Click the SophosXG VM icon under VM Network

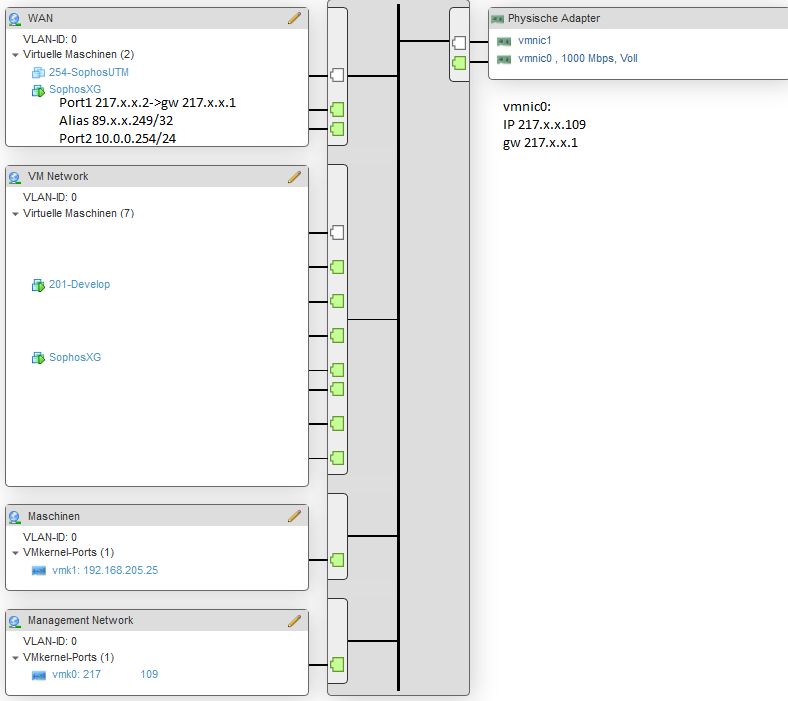(38, 358)
